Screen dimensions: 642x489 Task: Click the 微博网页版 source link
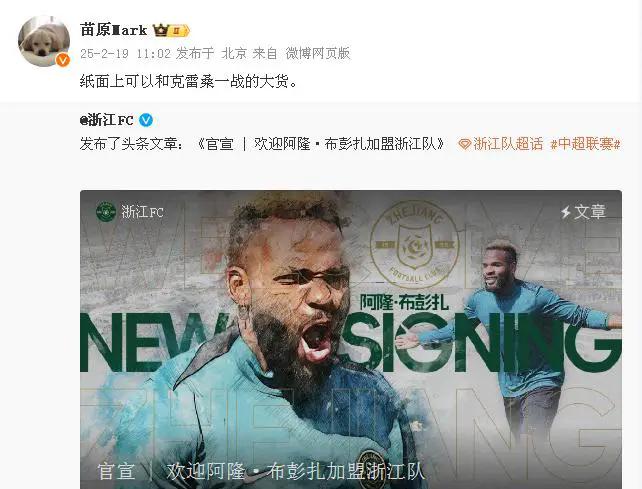click(x=318, y=53)
